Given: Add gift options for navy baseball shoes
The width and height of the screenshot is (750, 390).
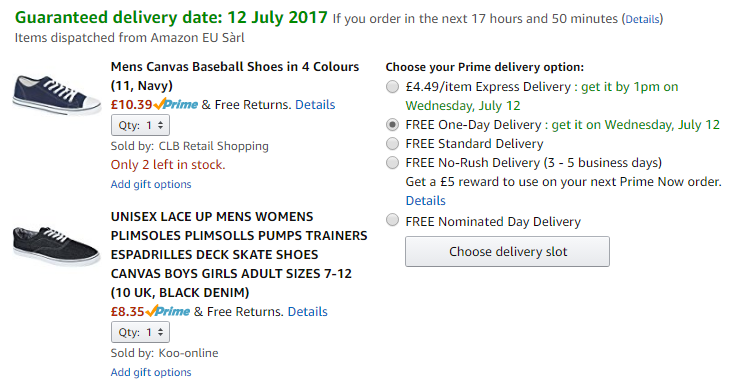Looking at the screenshot, I should click(151, 184).
